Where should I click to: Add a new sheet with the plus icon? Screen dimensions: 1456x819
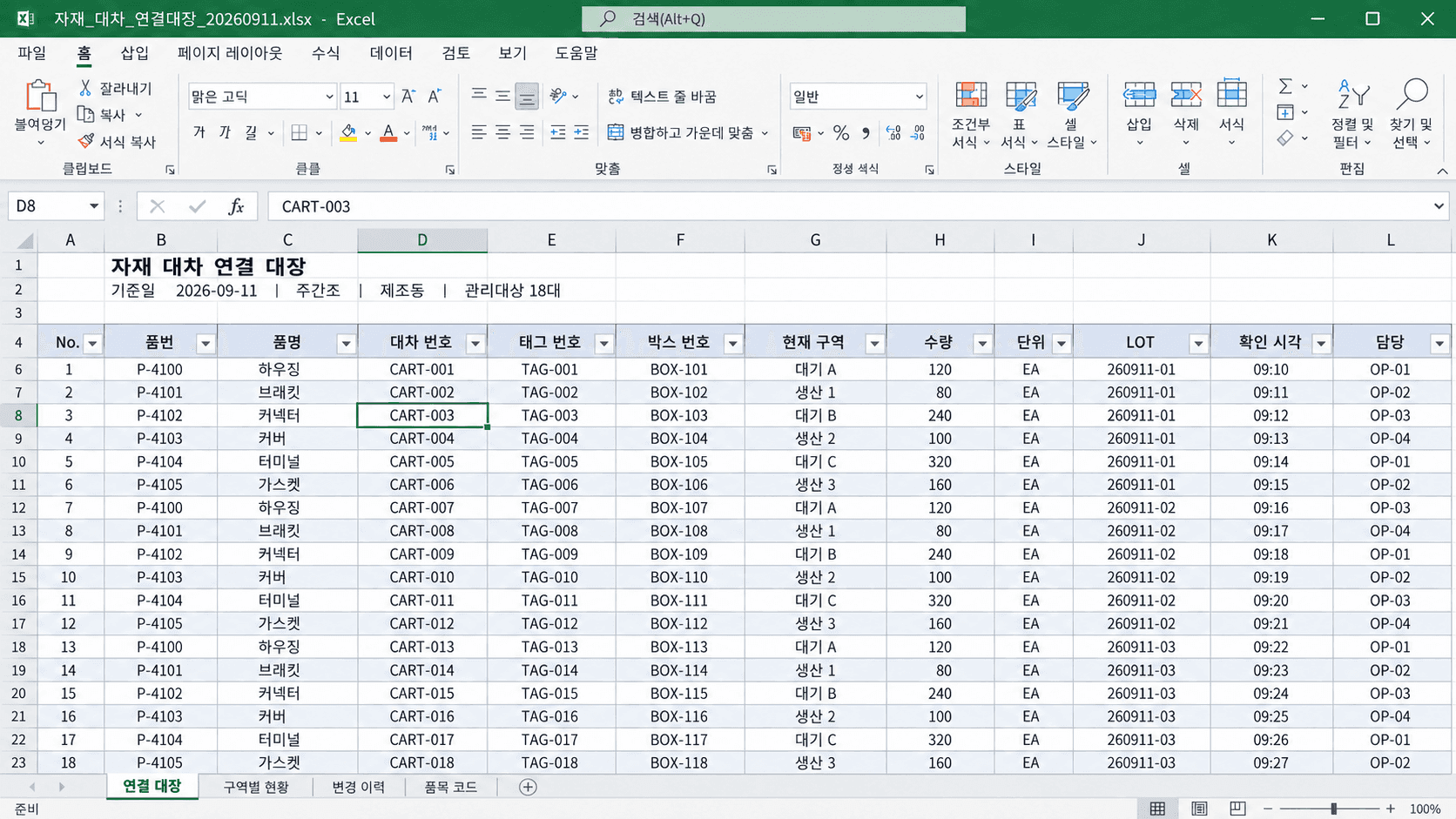[528, 787]
